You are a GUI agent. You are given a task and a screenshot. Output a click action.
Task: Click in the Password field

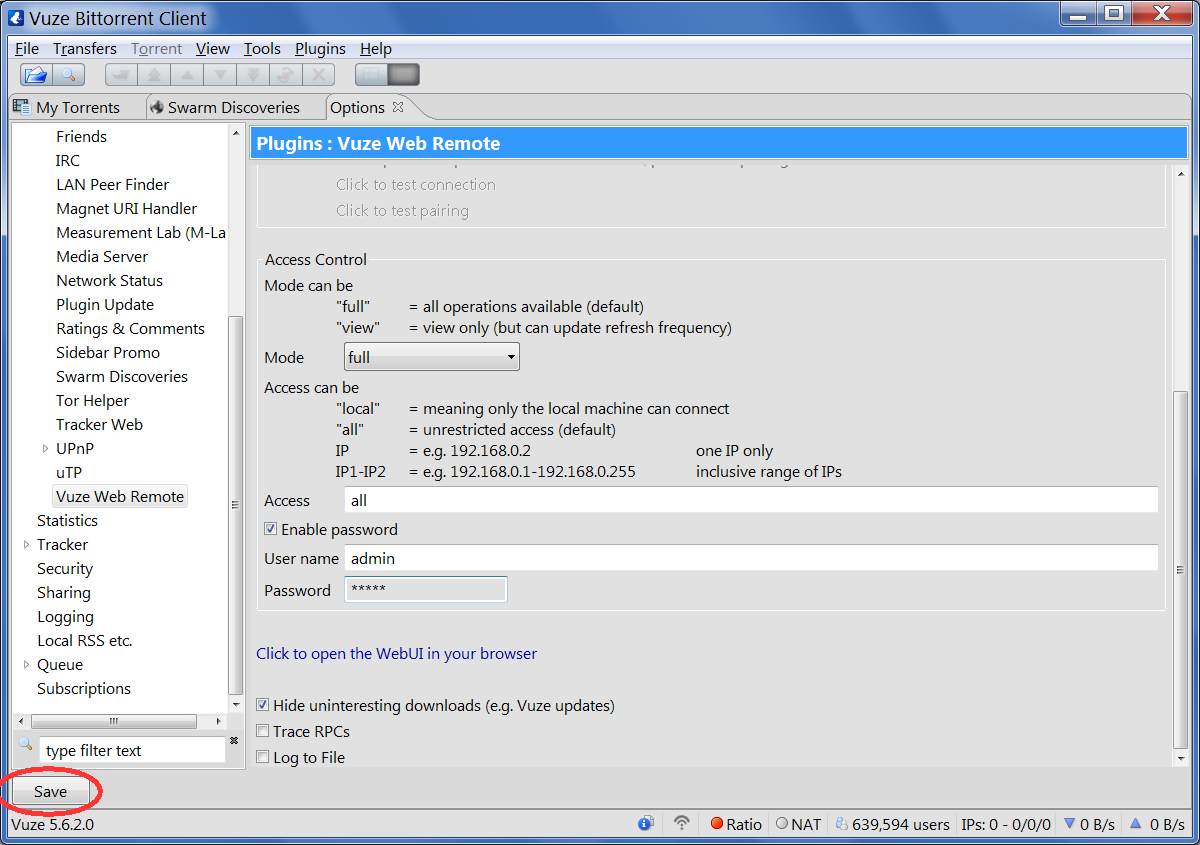(x=426, y=590)
